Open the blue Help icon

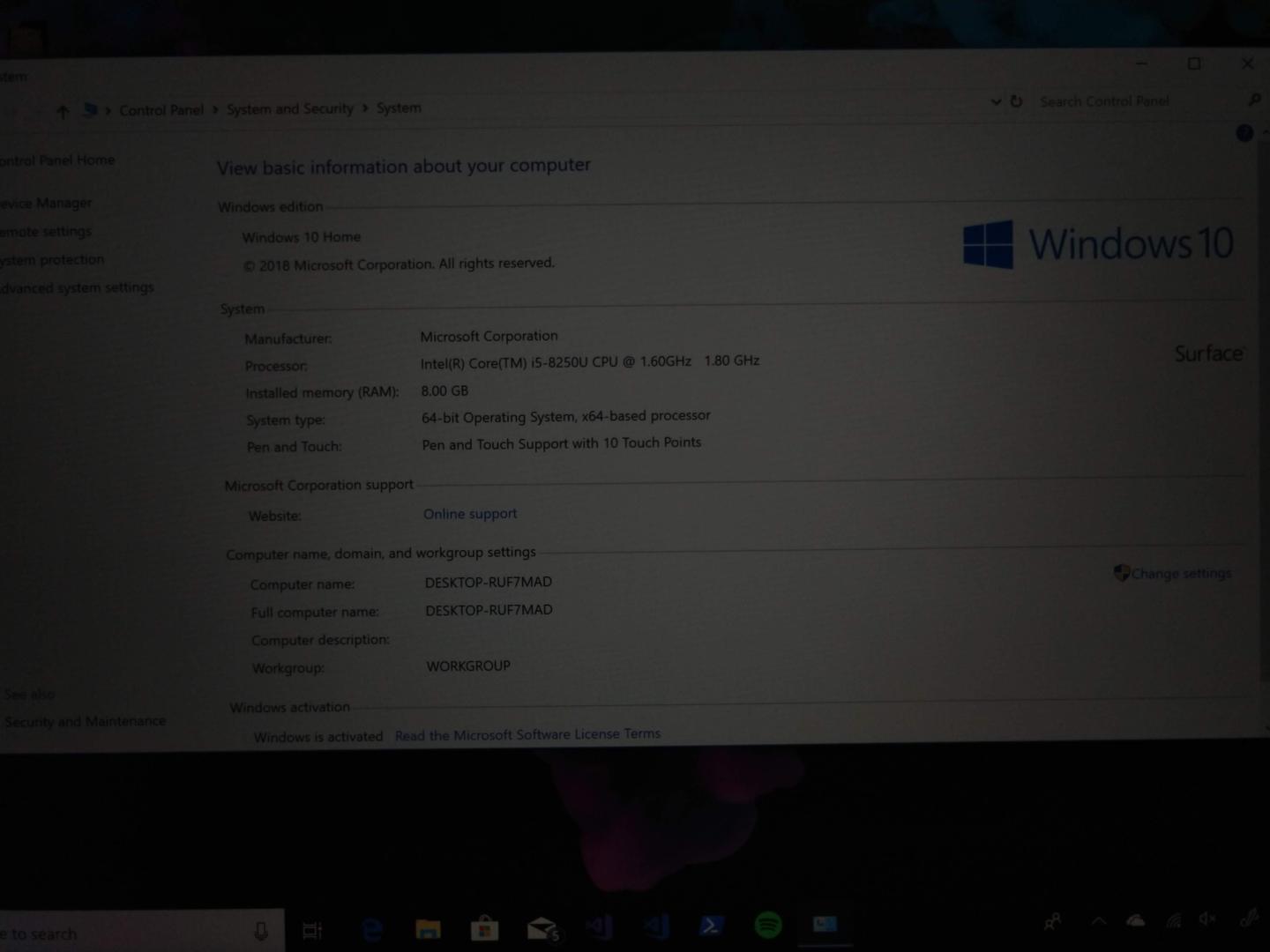click(1244, 133)
